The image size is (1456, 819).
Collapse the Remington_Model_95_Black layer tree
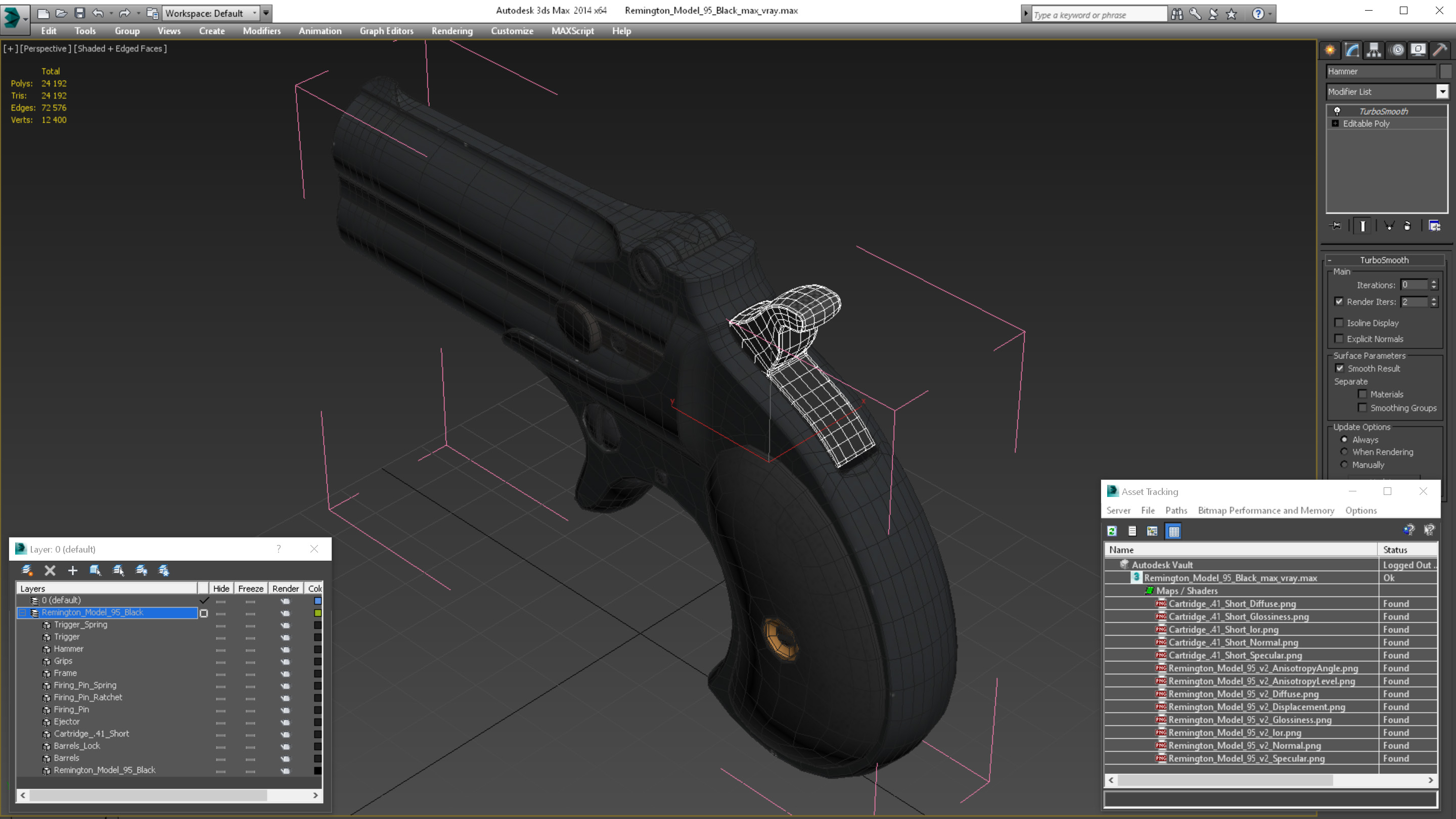pos(23,612)
